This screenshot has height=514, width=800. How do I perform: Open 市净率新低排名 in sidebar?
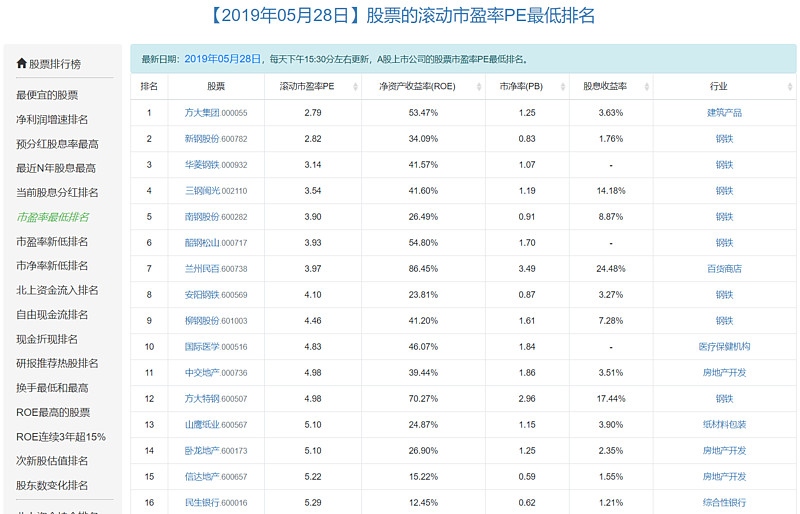52,265
